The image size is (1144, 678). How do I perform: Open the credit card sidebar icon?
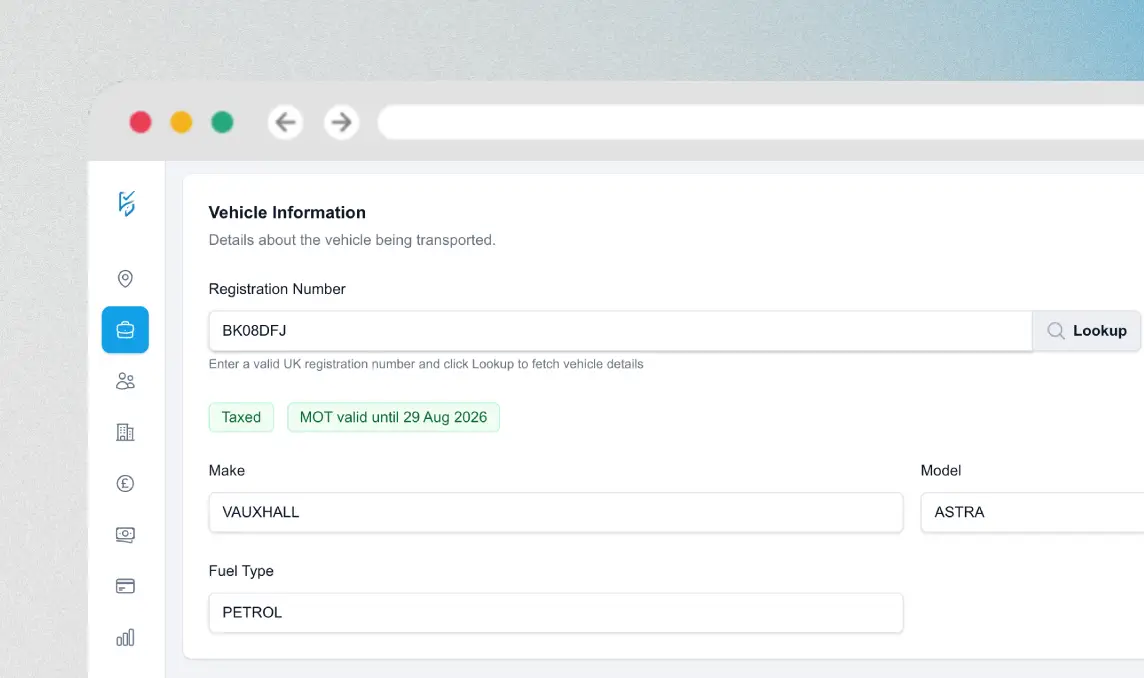[x=125, y=586]
